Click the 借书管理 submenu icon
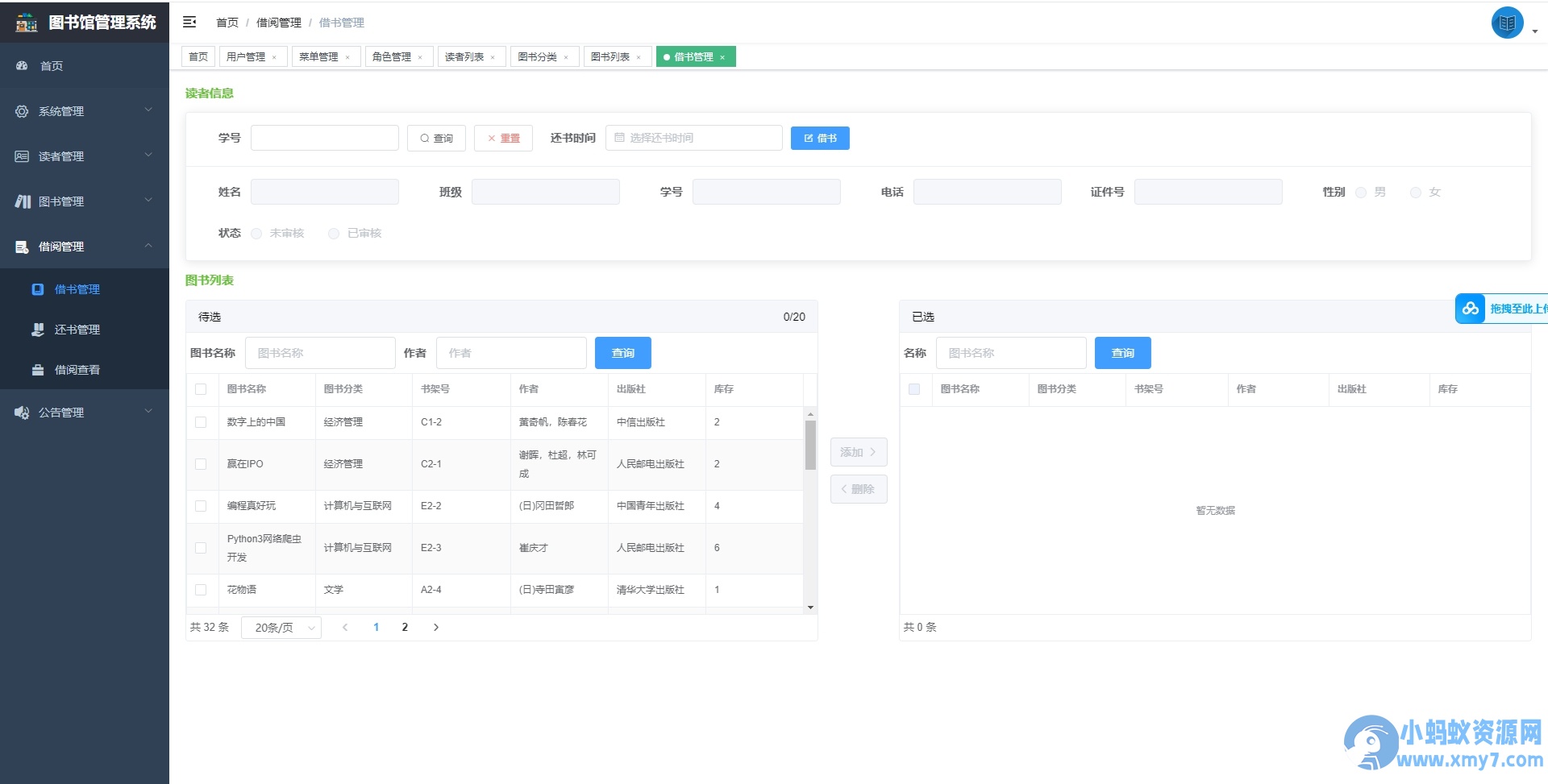The height and width of the screenshot is (784, 1548). pos(38,289)
